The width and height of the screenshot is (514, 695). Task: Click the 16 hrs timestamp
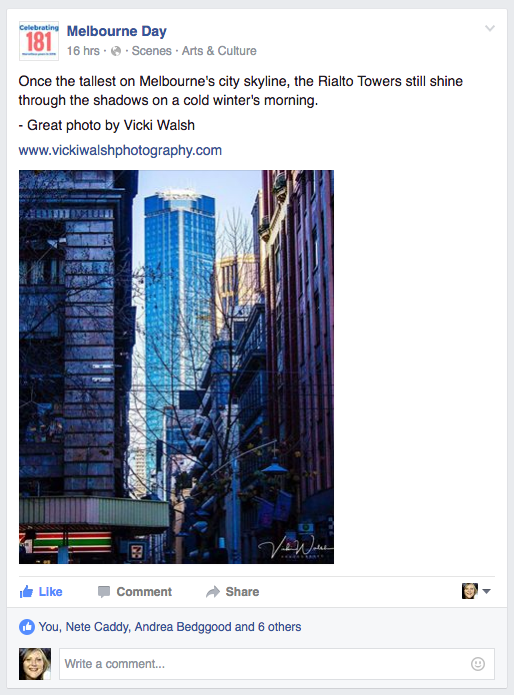[x=83, y=51]
